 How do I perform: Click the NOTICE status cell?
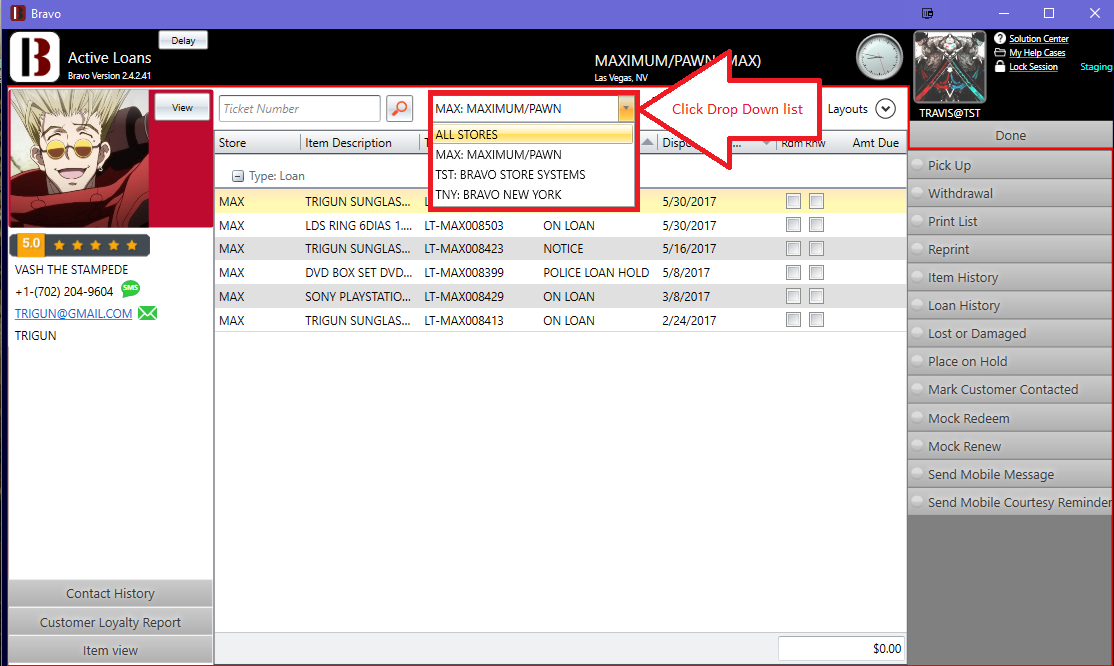click(563, 249)
